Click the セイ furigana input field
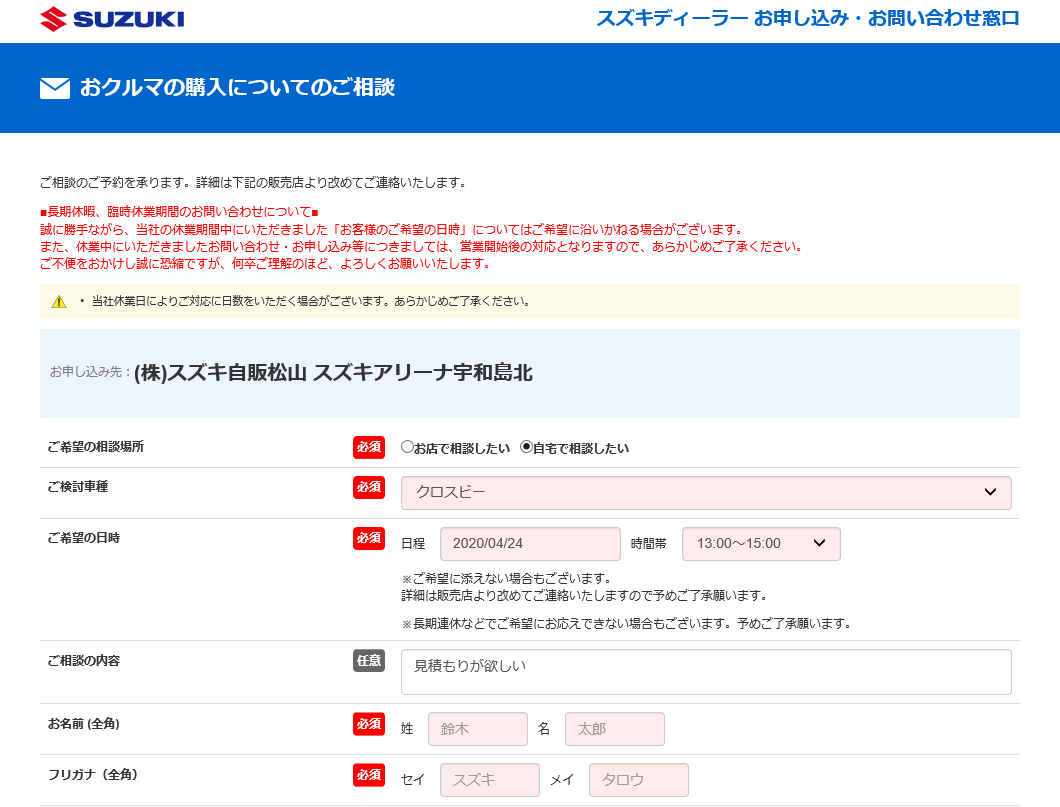Image resolution: width=1060 pixels, height=807 pixels. [489, 780]
